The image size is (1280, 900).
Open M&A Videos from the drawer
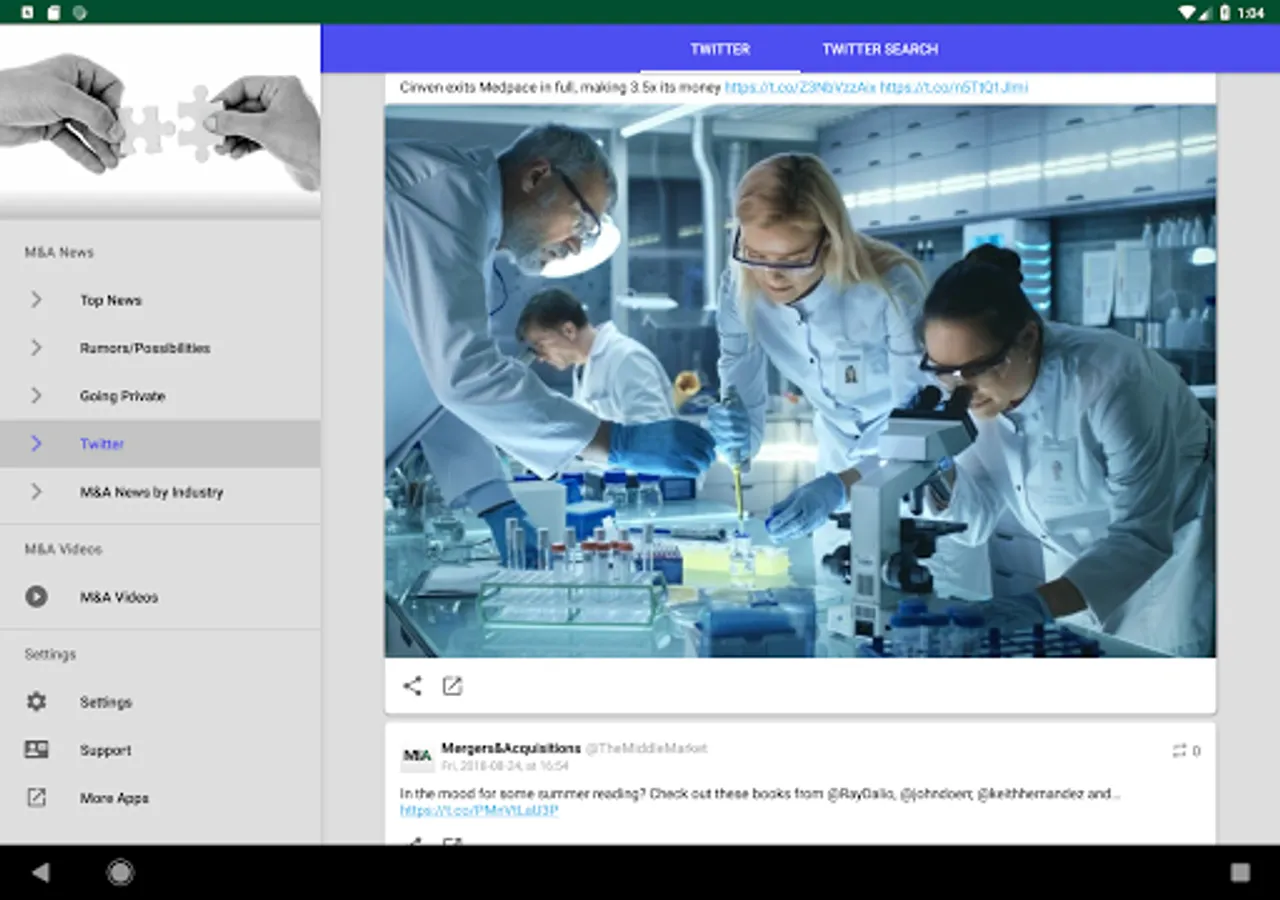pos(160,597)
